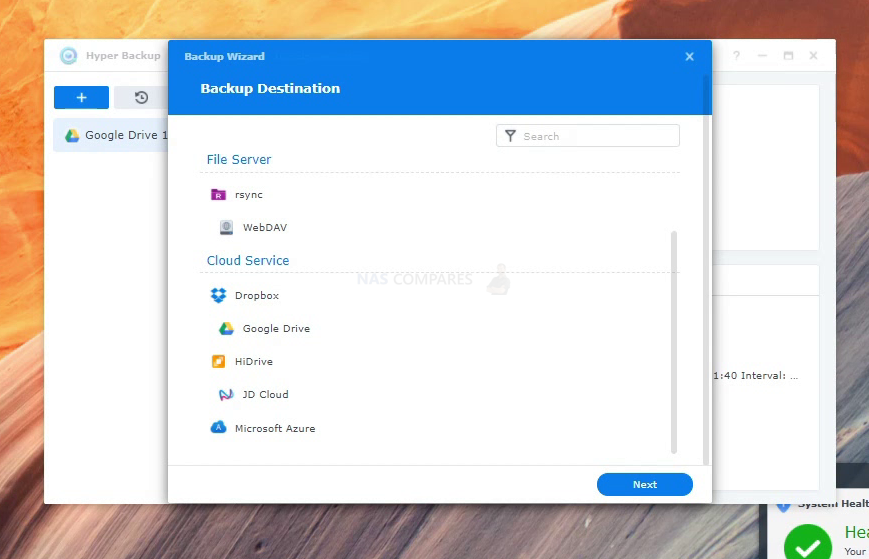Click the Cloud Service section heading

[x=248, y=260]
